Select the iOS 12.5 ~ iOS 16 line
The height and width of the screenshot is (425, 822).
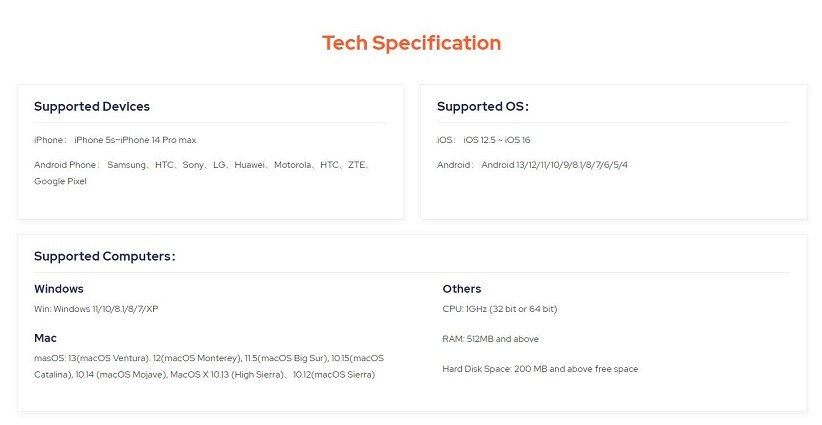point(484,140)
